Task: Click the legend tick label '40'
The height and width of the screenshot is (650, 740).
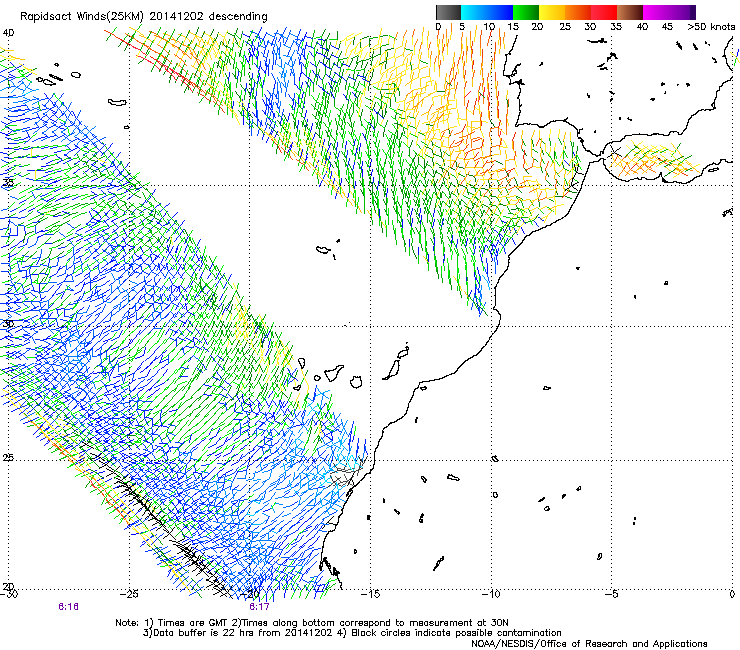Action: [642, 26]
